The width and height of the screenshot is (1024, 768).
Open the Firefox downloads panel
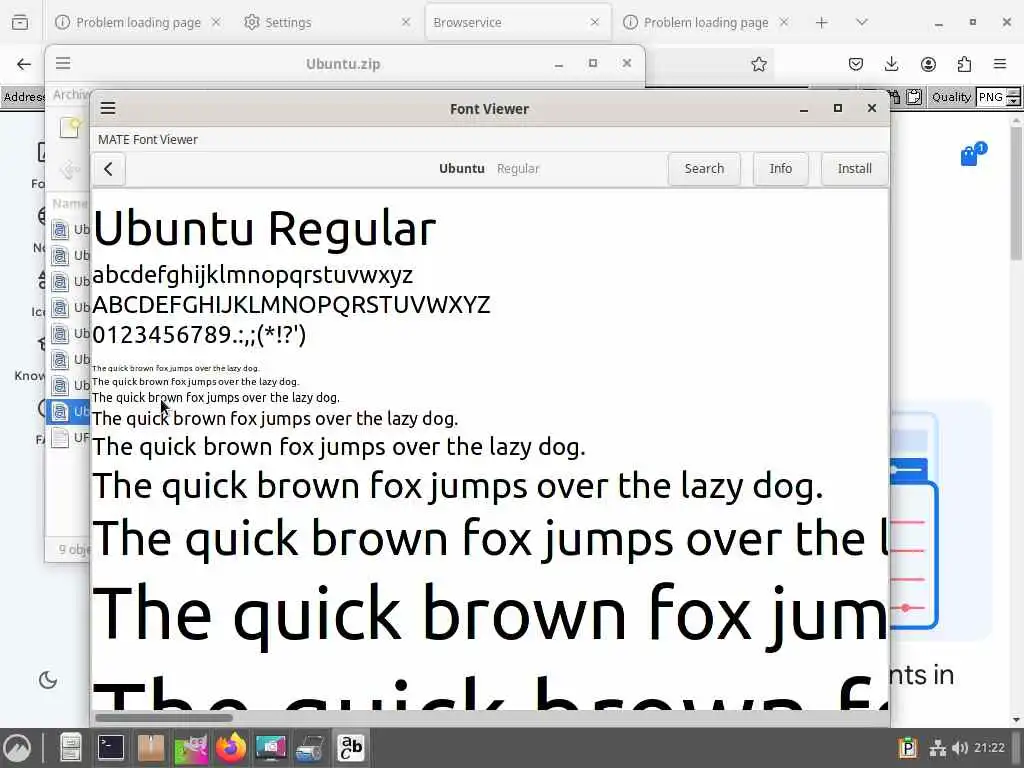(891, 64)
